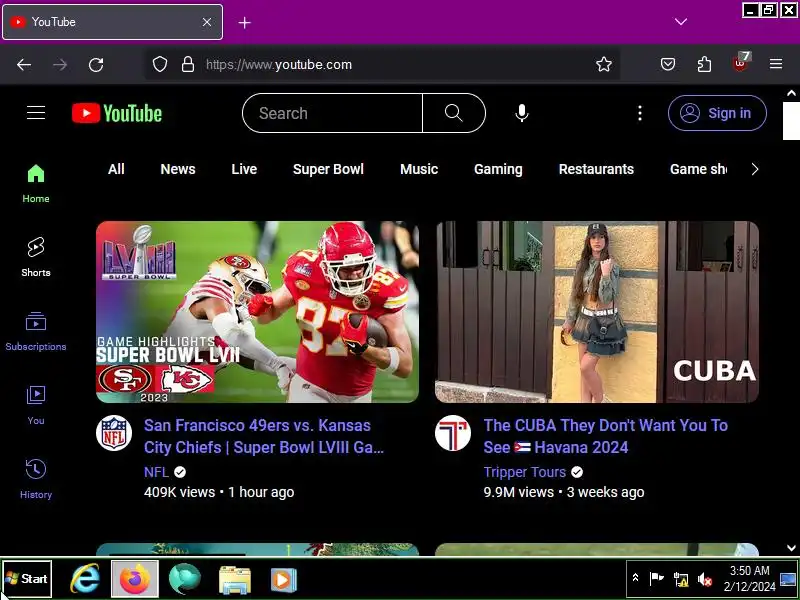Open the Super Bowl highlights thumbnail
The width and height of the screenshot is (800, 600).
pos(257,312)
